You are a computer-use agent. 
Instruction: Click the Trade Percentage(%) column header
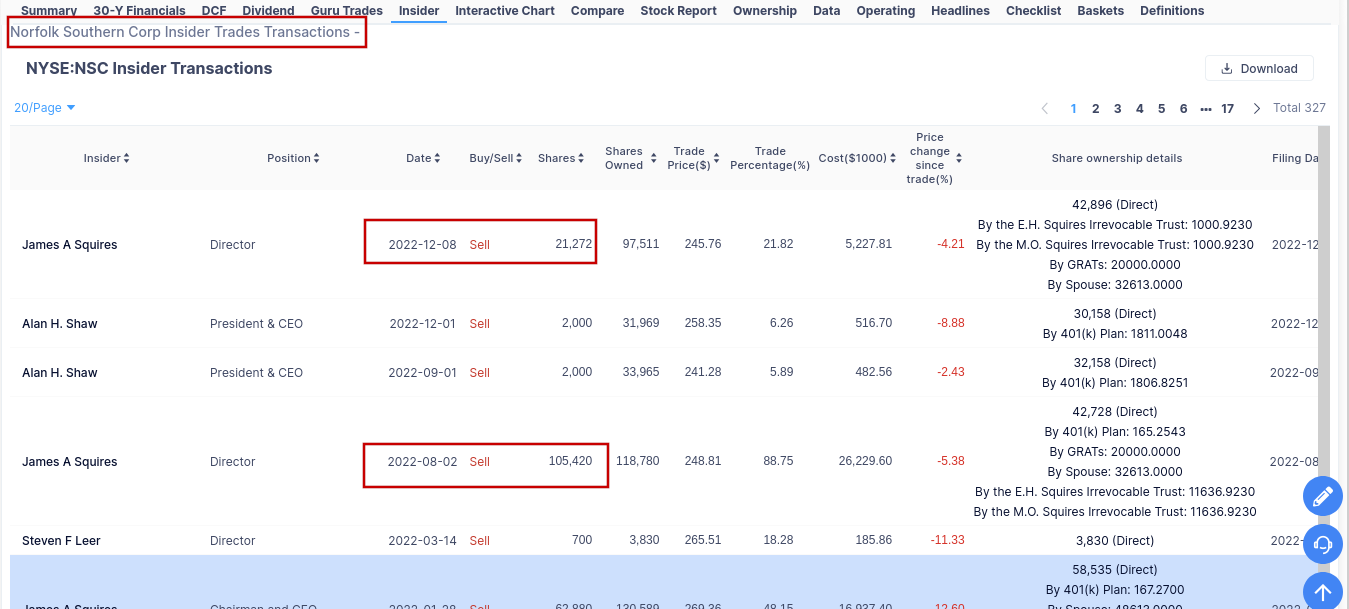tap(770, 158)
